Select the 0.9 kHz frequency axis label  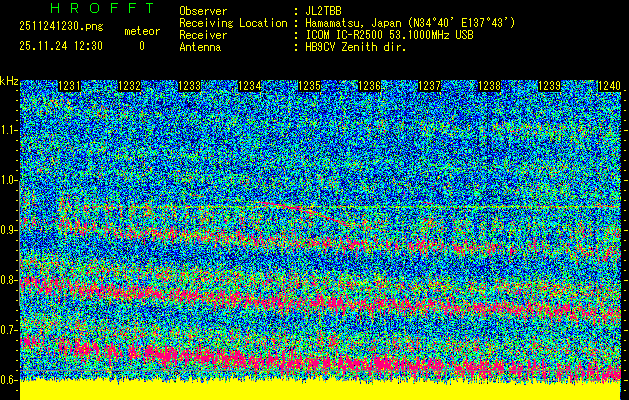click(x=9, y=230)
